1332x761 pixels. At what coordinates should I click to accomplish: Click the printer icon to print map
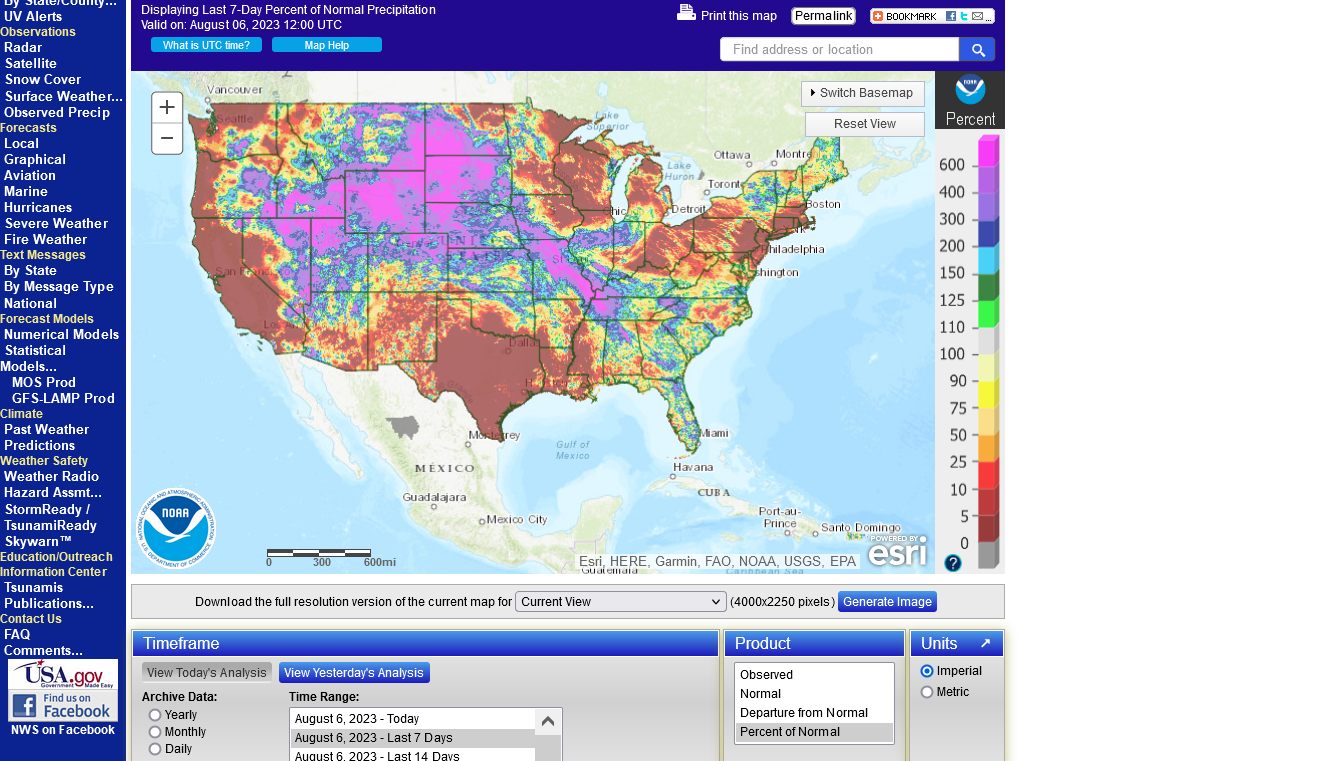point(686,13)
